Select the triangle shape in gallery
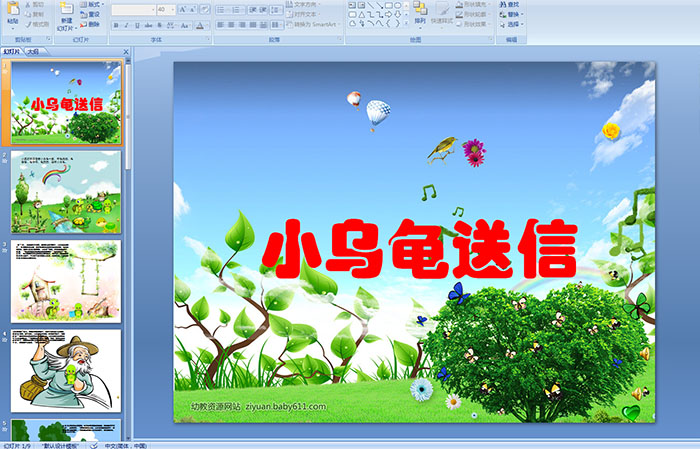700x449 pixels. tap(361, 14)
